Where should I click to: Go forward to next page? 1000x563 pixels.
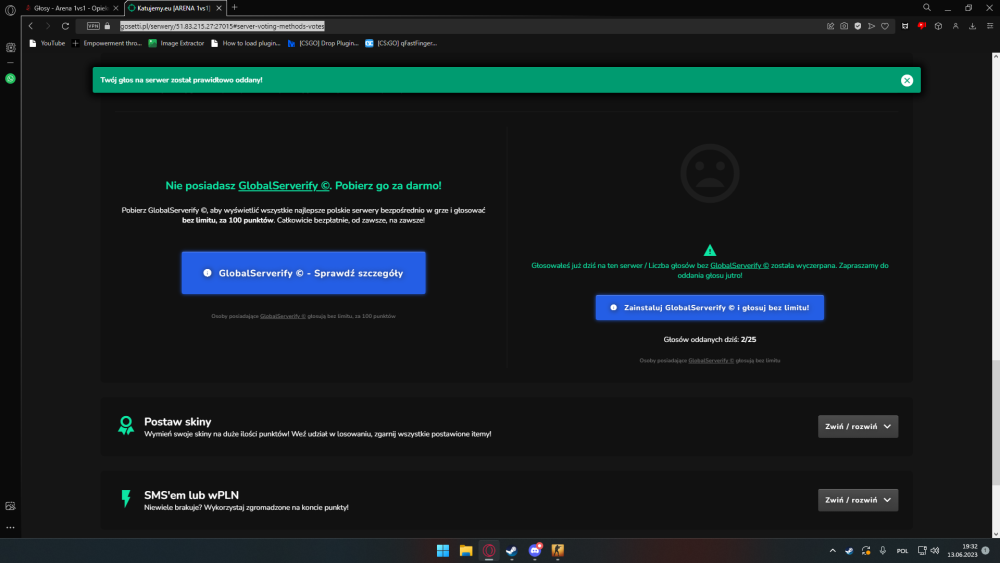click(48, 26)
